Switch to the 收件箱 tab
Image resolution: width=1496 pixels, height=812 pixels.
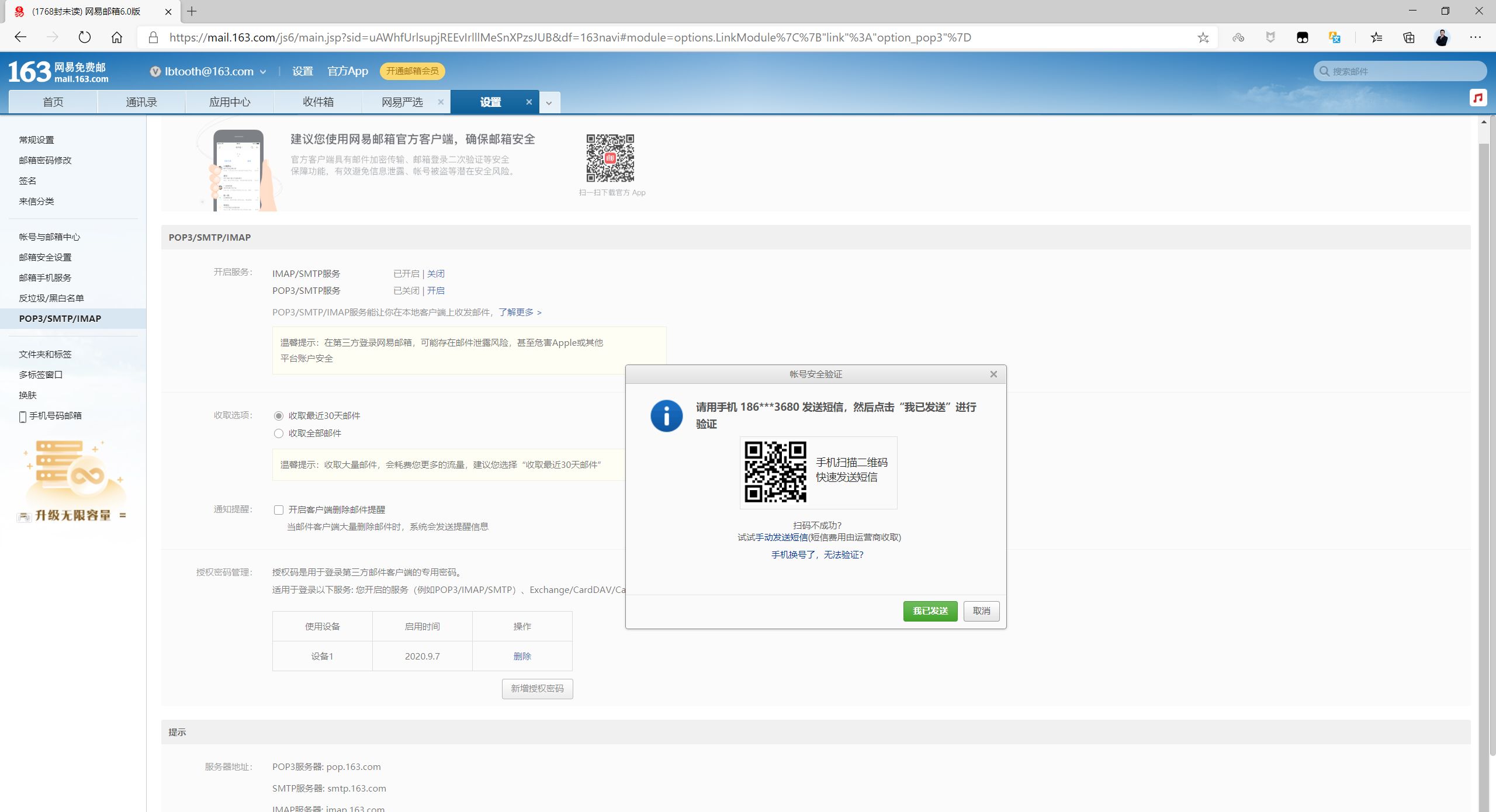pos(318,102)
